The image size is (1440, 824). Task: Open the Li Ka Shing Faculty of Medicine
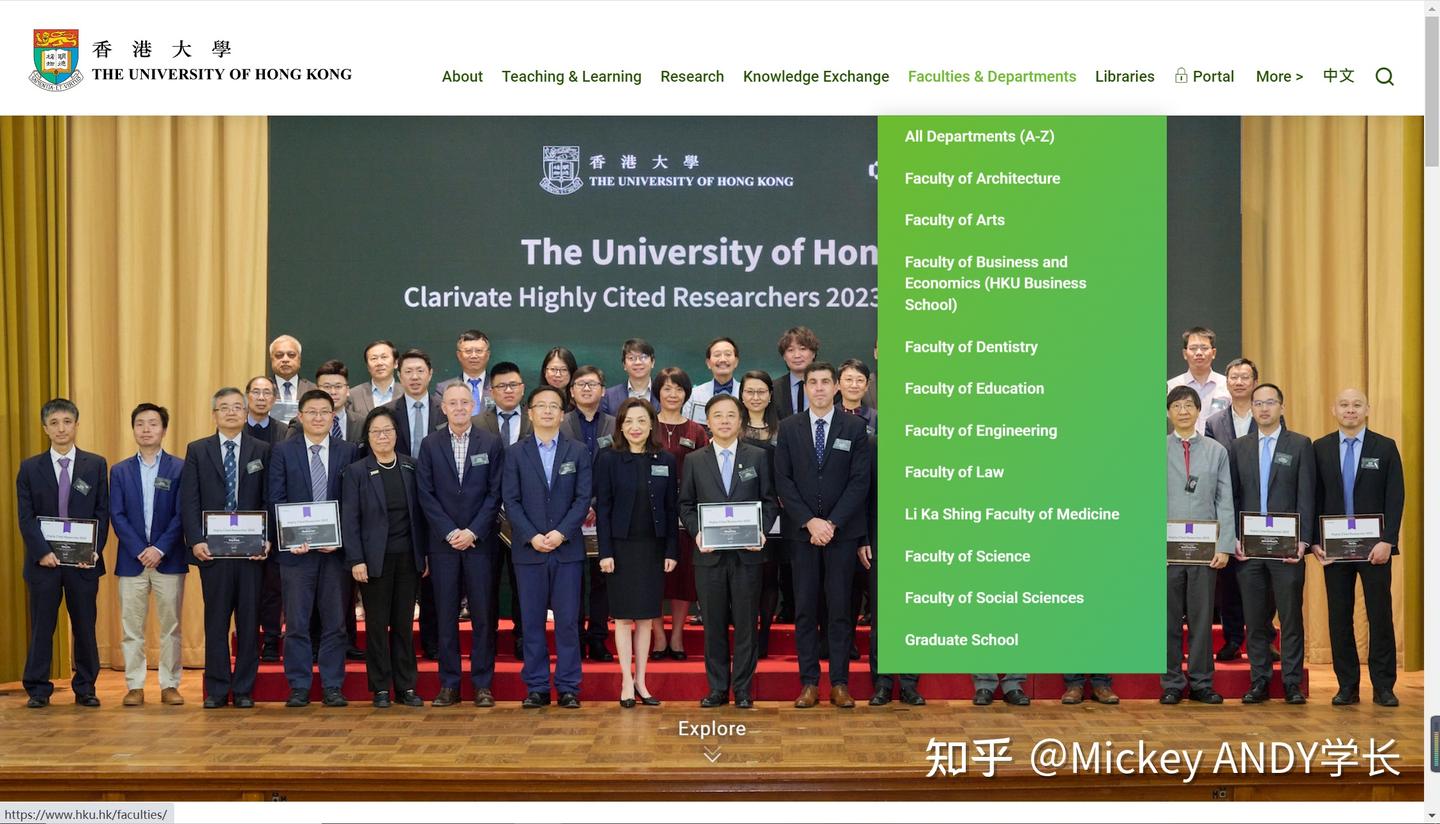(x=1012, y=514)
